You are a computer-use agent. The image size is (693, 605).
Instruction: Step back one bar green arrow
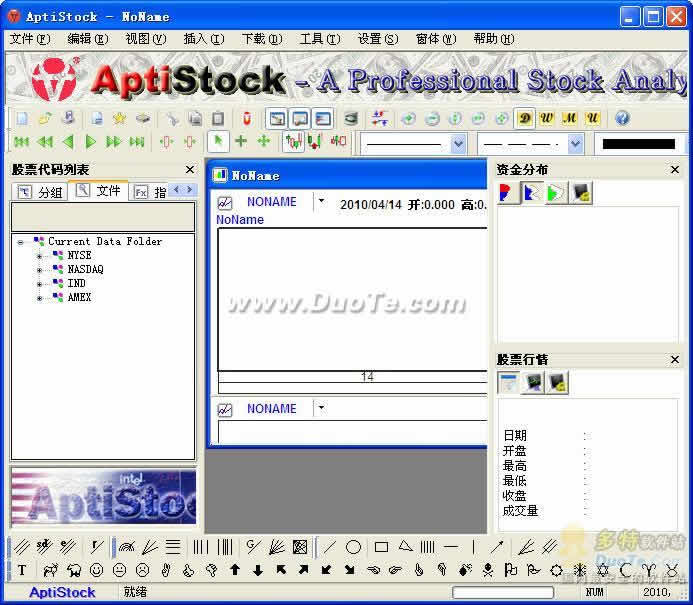[68, 142]
